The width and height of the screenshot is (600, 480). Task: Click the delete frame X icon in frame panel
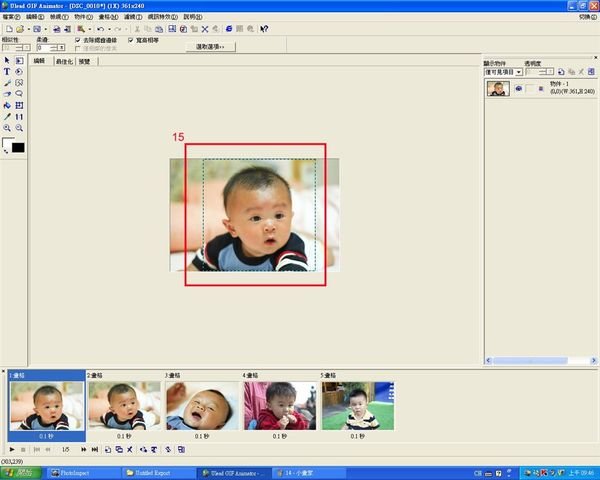130,449
